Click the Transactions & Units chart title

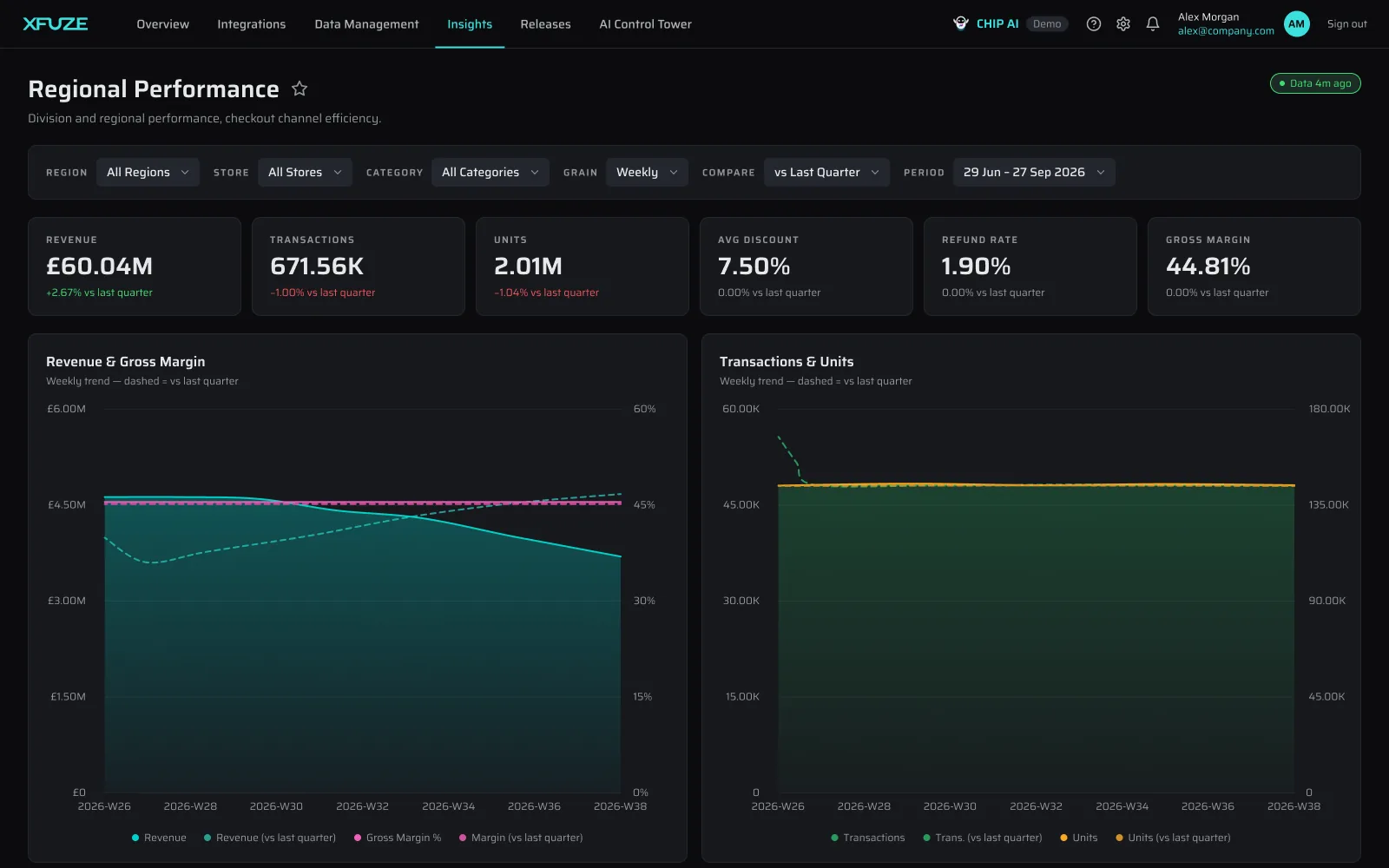tap(787, 362)
